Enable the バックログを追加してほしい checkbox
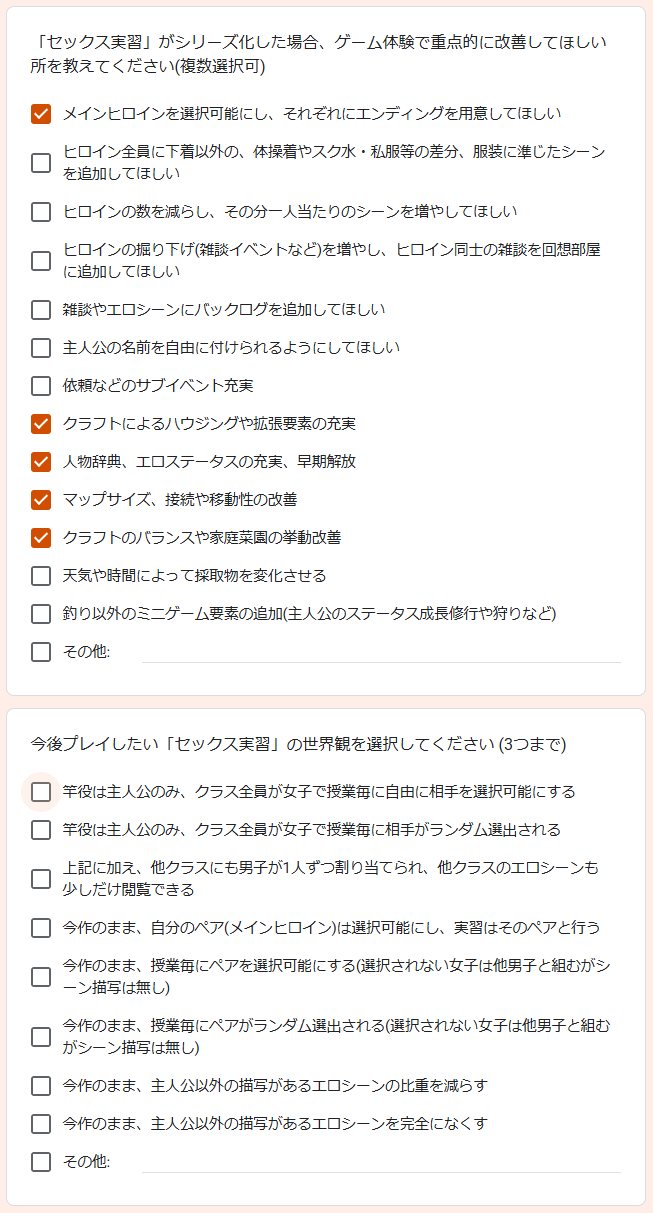The height and width of the screenshot is (1213, 653). pos(41,310)
